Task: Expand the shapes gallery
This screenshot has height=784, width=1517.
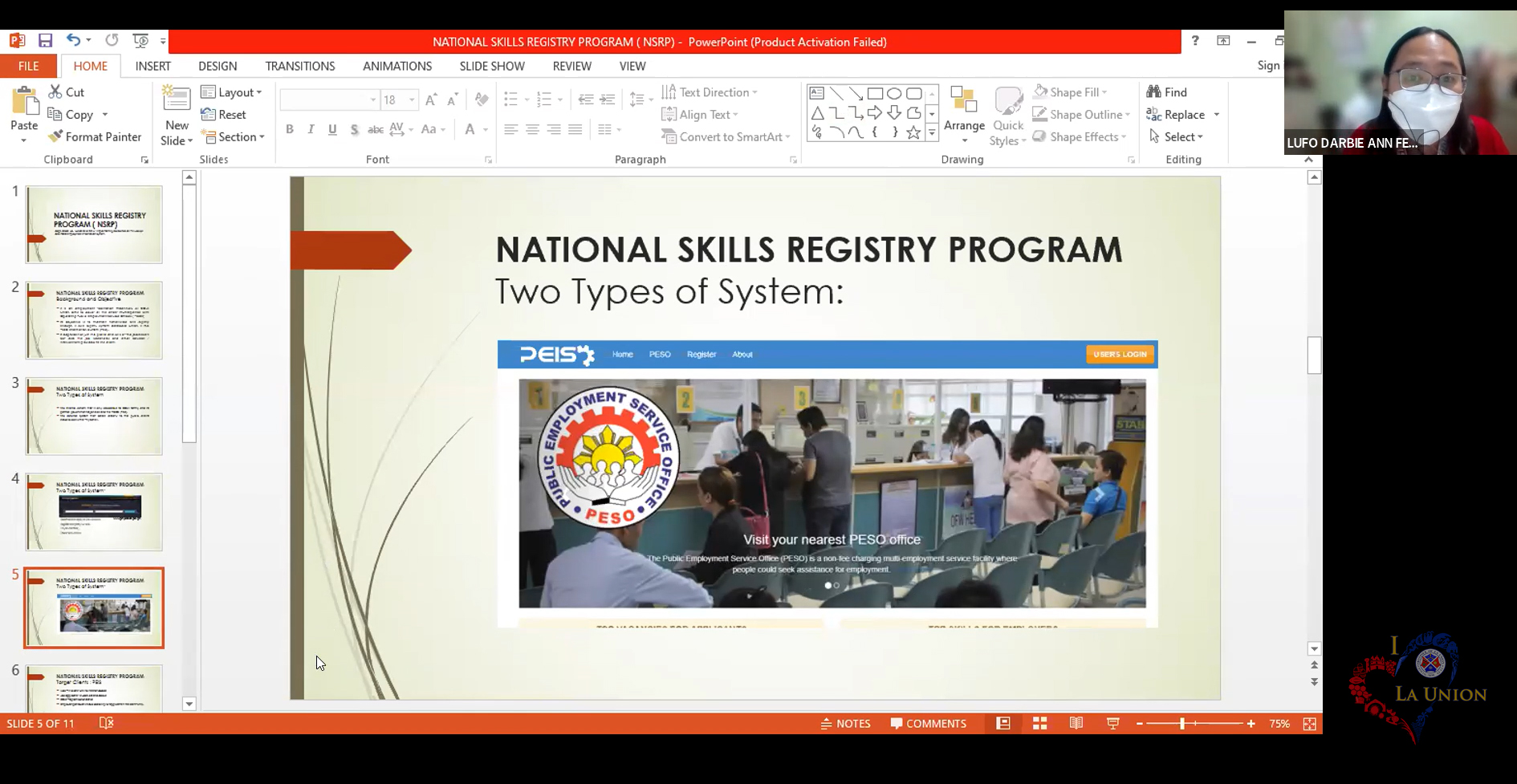Action: [x=932, y=133]
